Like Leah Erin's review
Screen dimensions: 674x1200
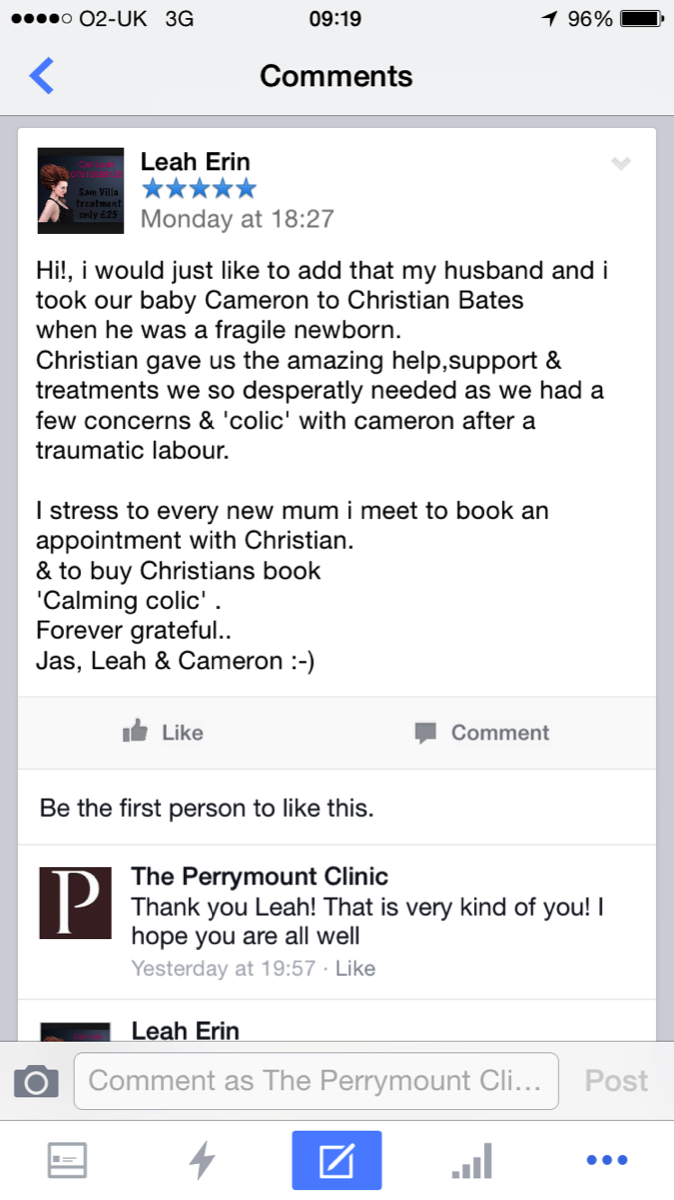pos(164,733)
